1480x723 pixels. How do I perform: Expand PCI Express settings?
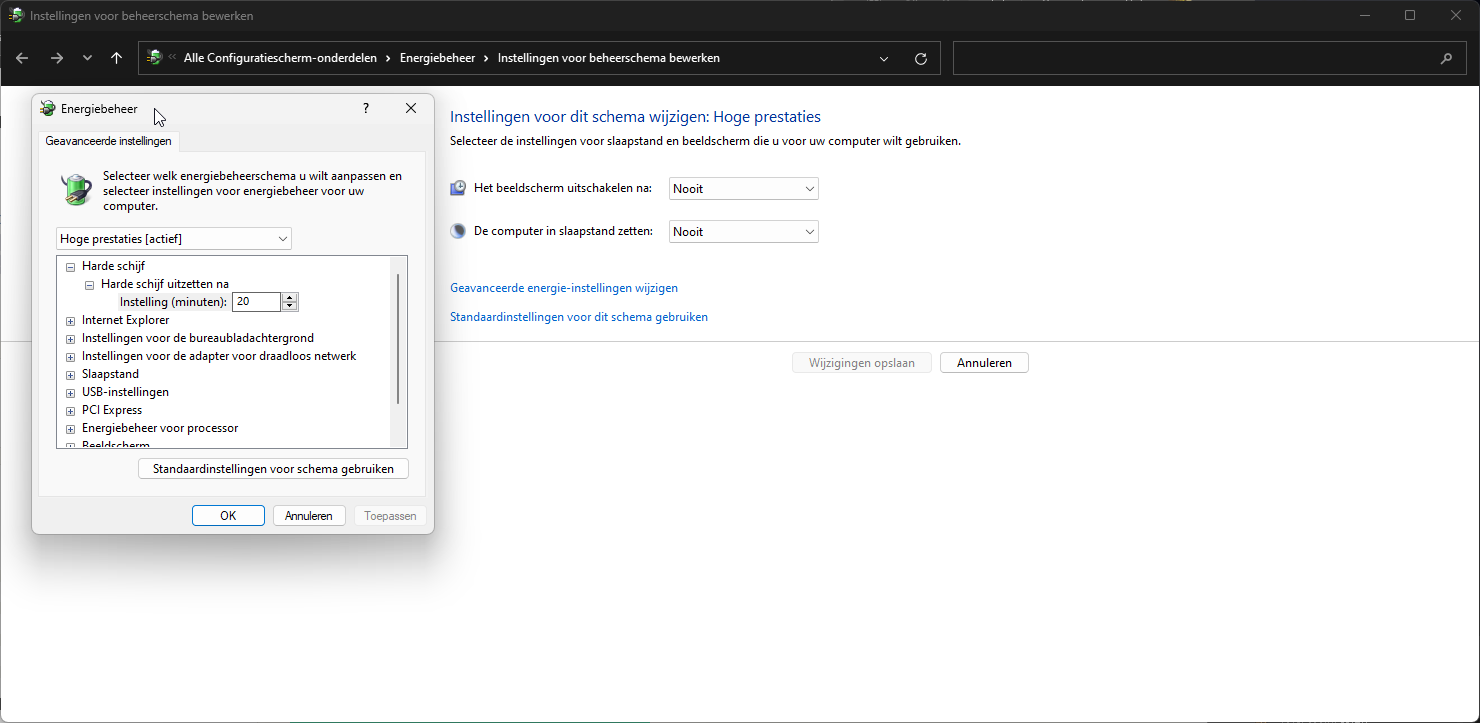point(70,411)
